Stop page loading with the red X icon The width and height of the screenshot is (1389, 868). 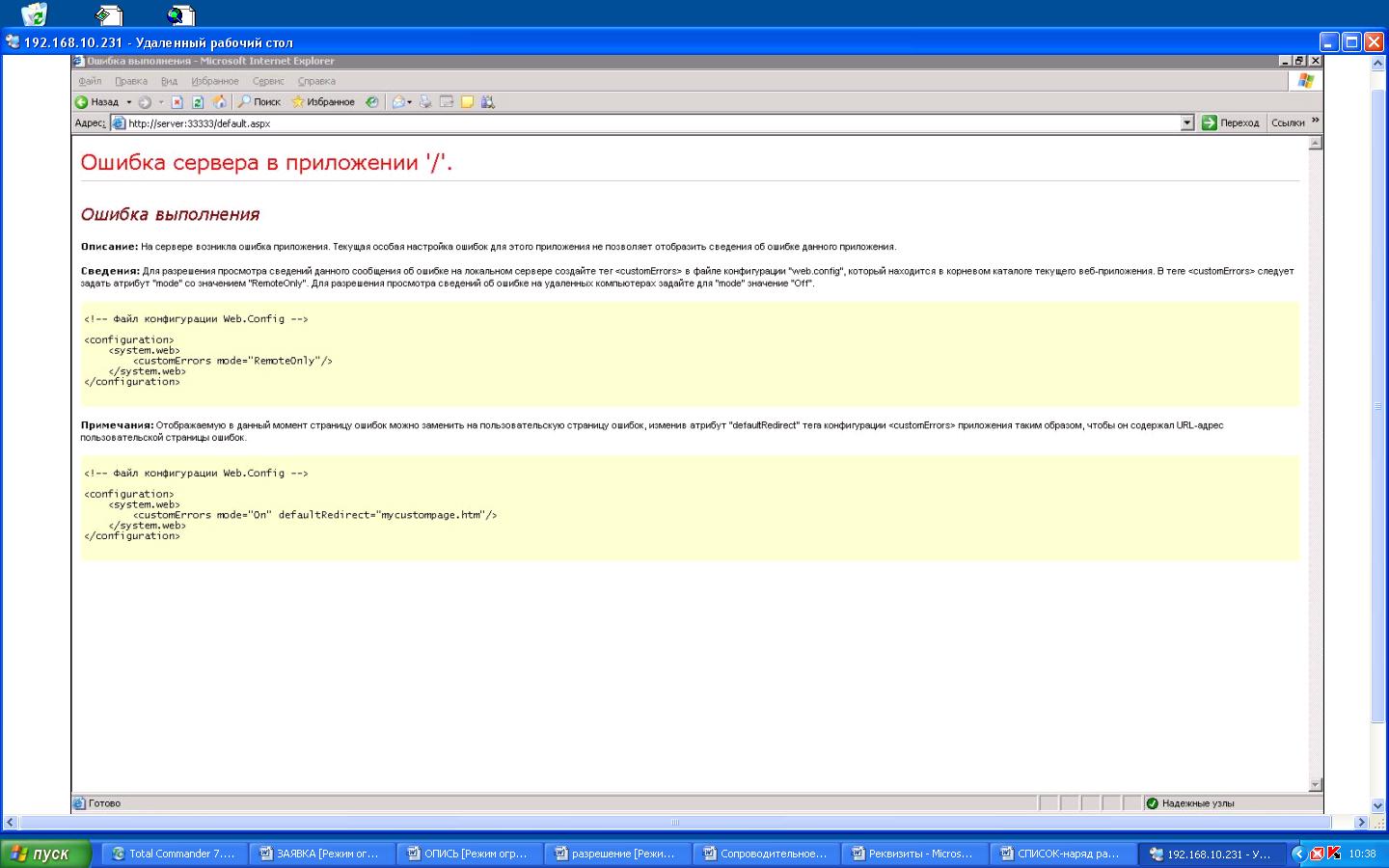pyautogui.click(x=177, y=102)
